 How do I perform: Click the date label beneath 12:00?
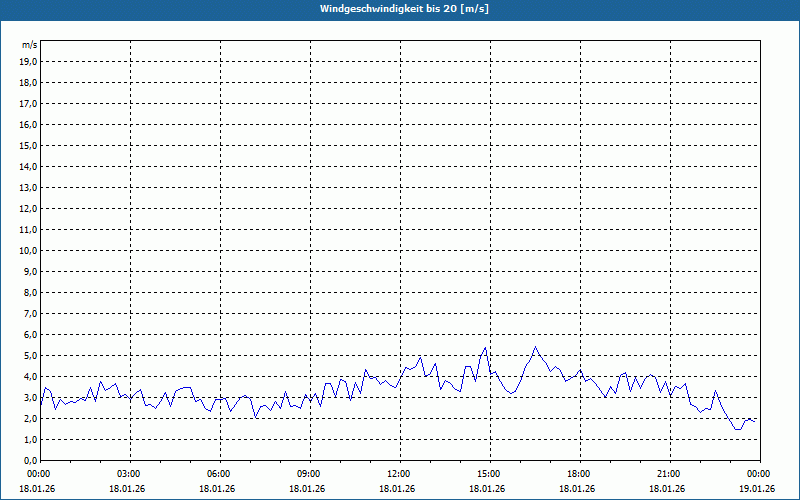pos(397,489)
